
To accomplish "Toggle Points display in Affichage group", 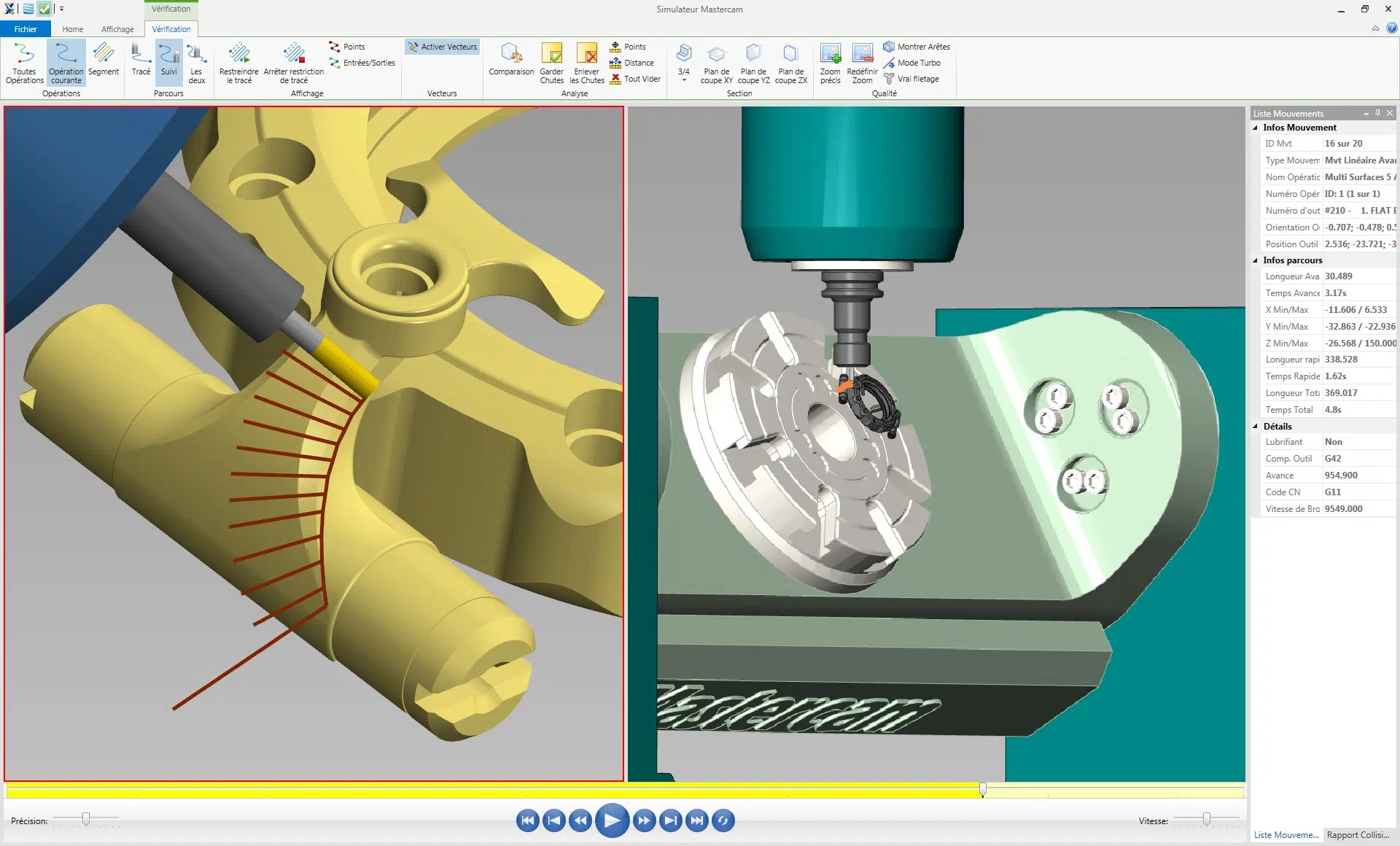I will tap(347, 47).
